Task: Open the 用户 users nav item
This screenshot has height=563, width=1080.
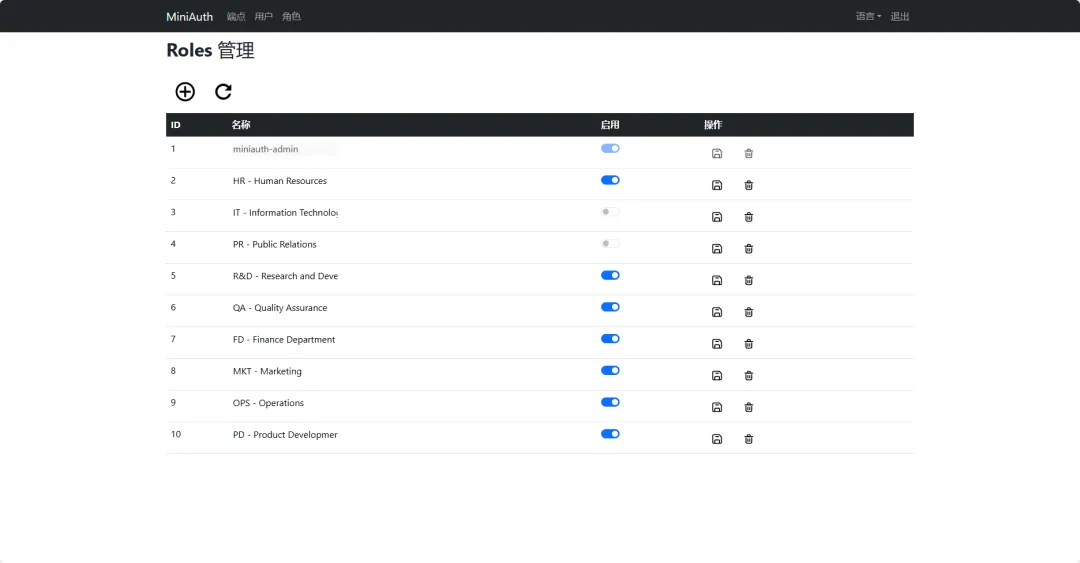Action: (x=263, y=17)
